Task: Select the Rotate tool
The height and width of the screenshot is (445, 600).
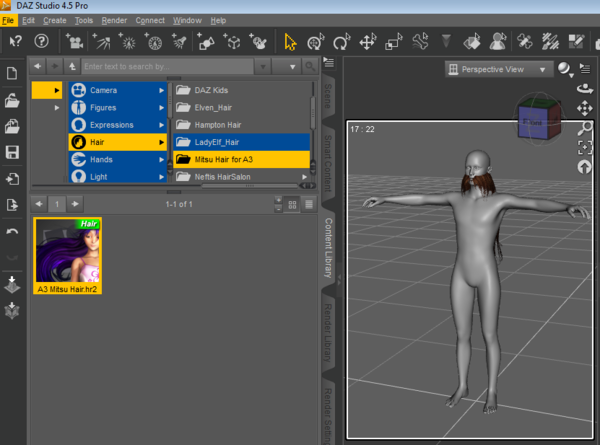Action: [x=341, y=41]
